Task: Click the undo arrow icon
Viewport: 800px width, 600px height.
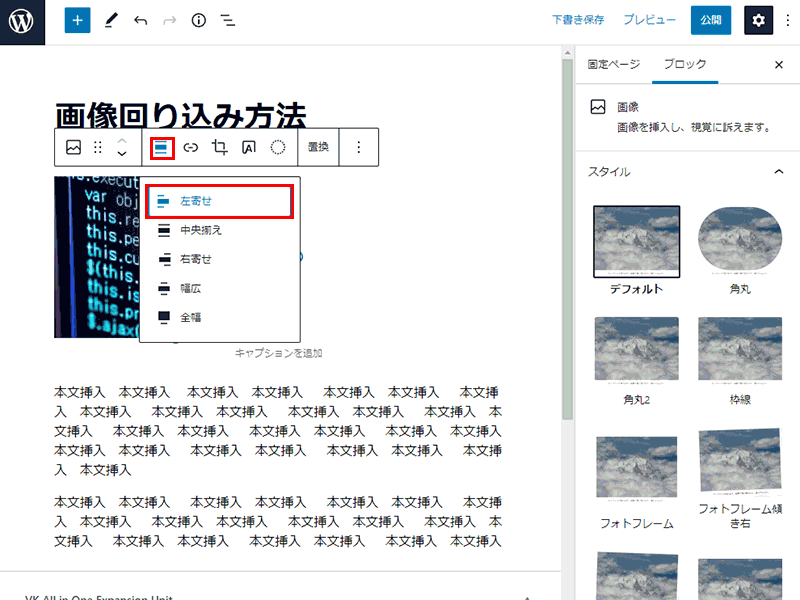Action: 141,21
